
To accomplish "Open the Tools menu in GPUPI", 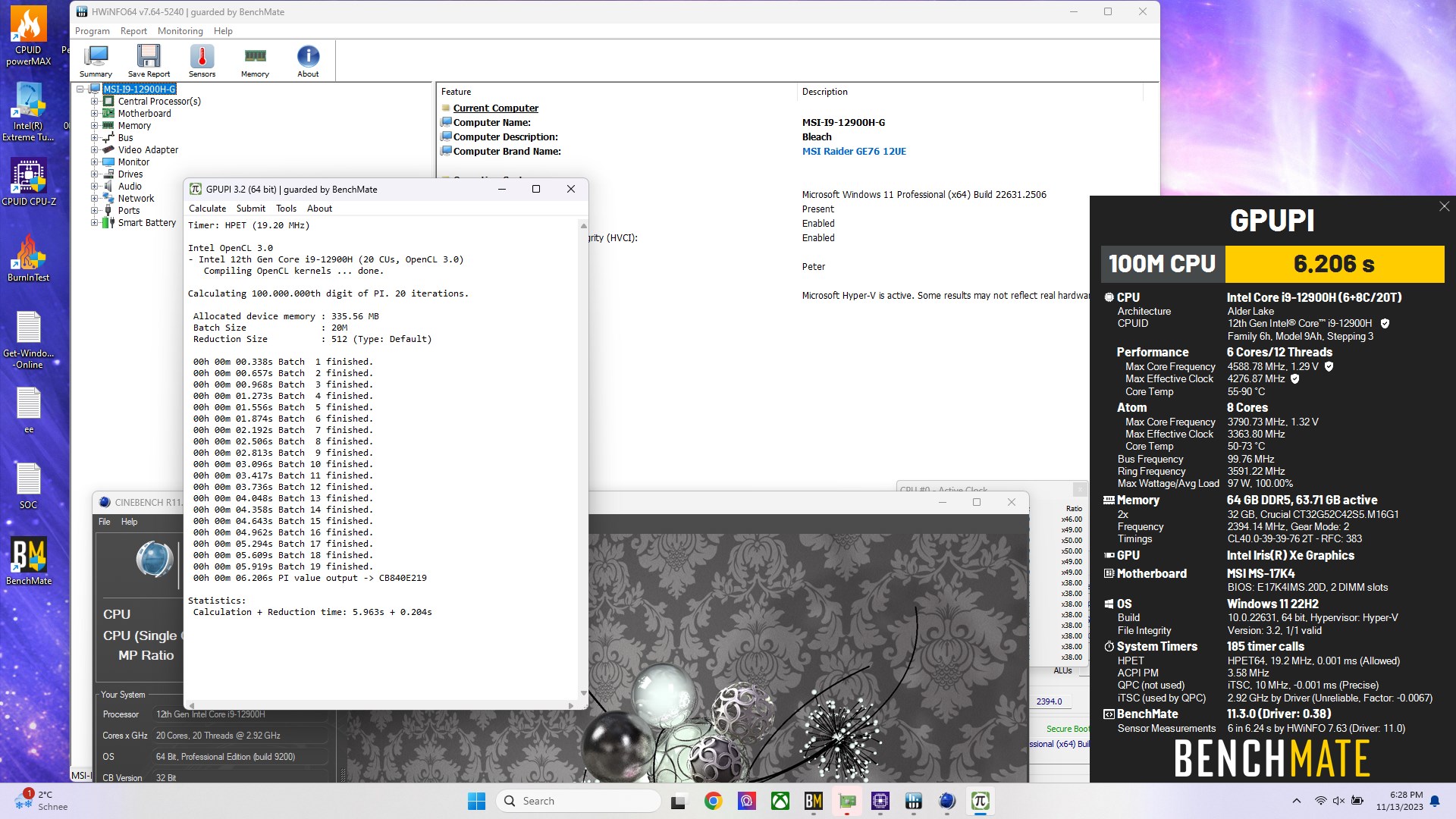I will tap(286, 209).
